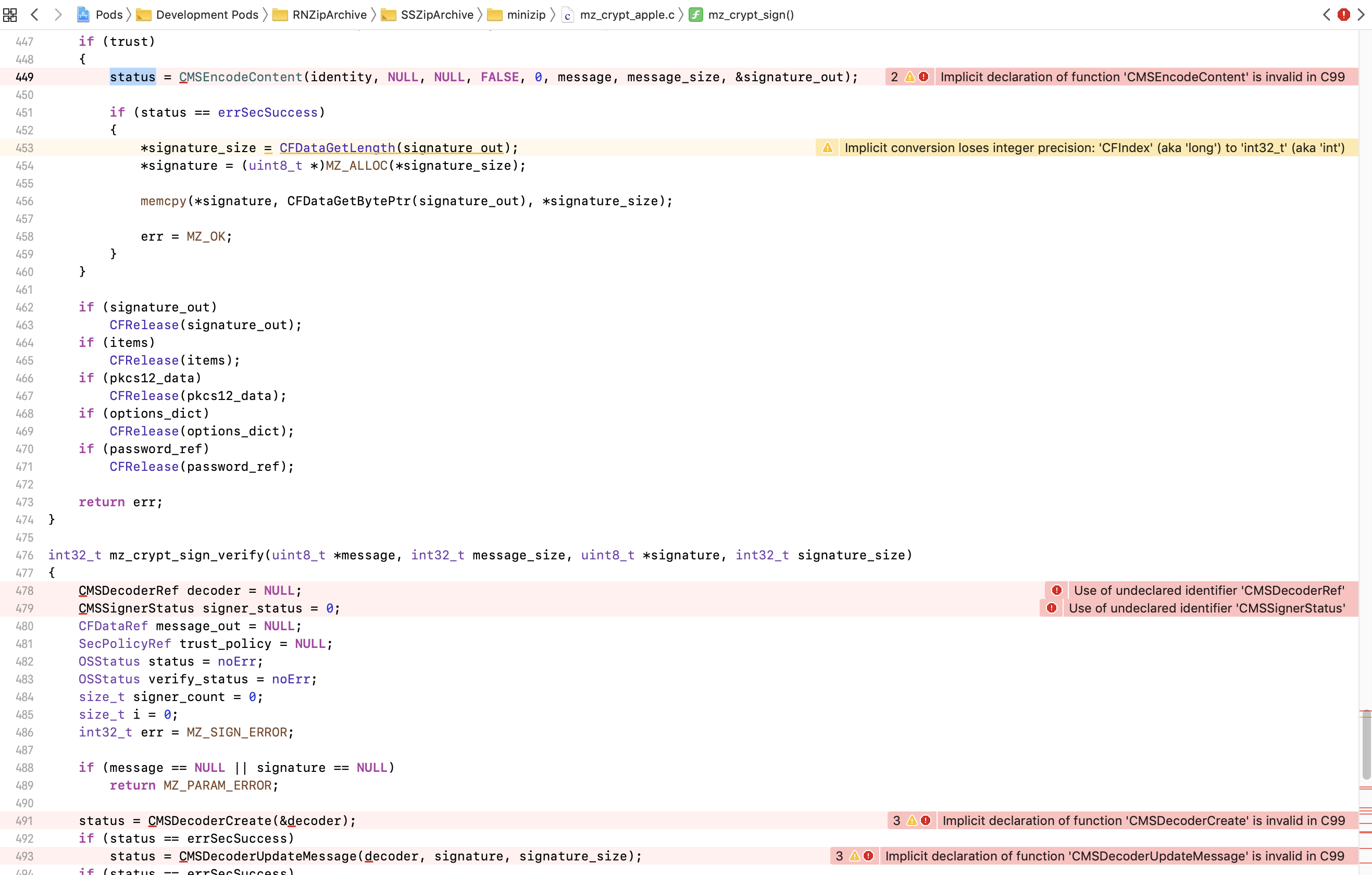The height and width of the screenshot is (875, 1372).
Task: Click the red error stop icon in jump bar
Action: [1343, 15]
